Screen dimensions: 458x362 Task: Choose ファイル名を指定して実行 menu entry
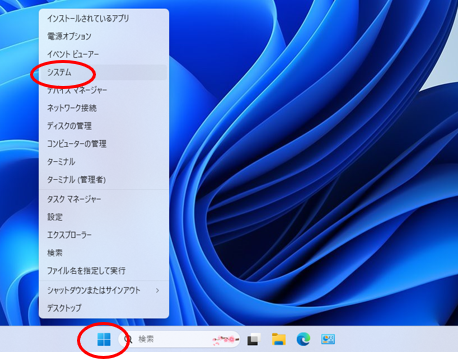[104, 271]
